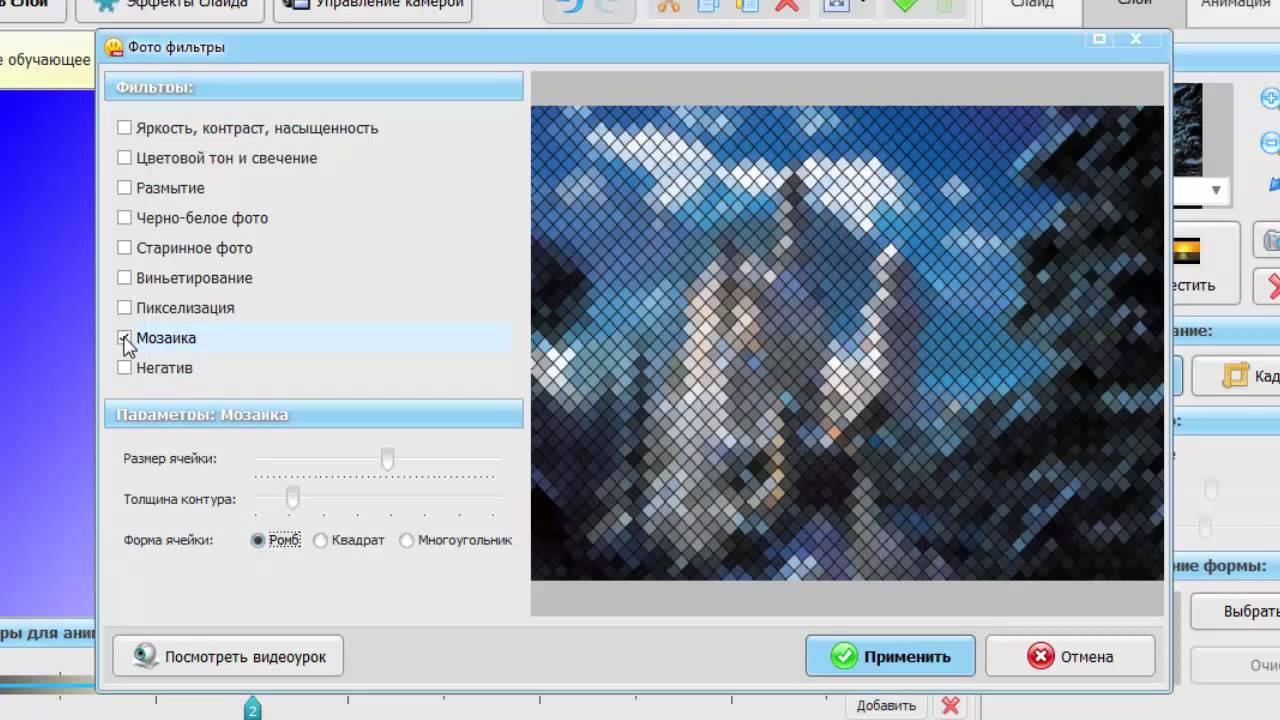Click the Пикселизация filter label text
This screenshot has width=1280, height=720.
(185, 308)
